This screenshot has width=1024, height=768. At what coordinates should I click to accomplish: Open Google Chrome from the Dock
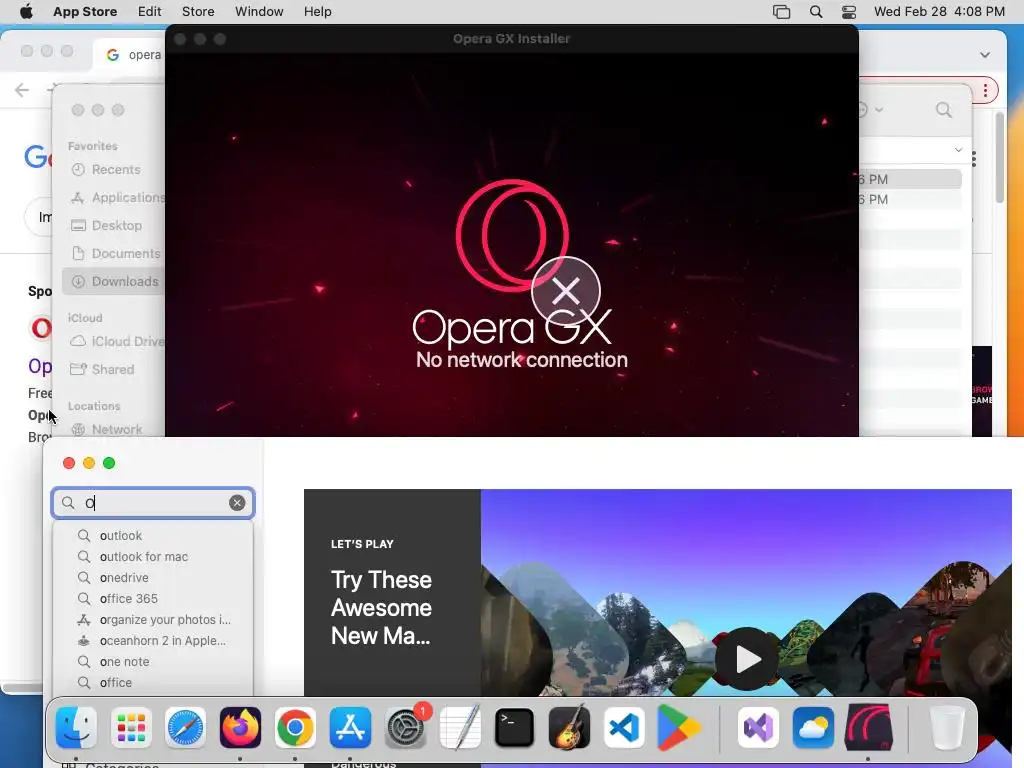click(295, 728)
